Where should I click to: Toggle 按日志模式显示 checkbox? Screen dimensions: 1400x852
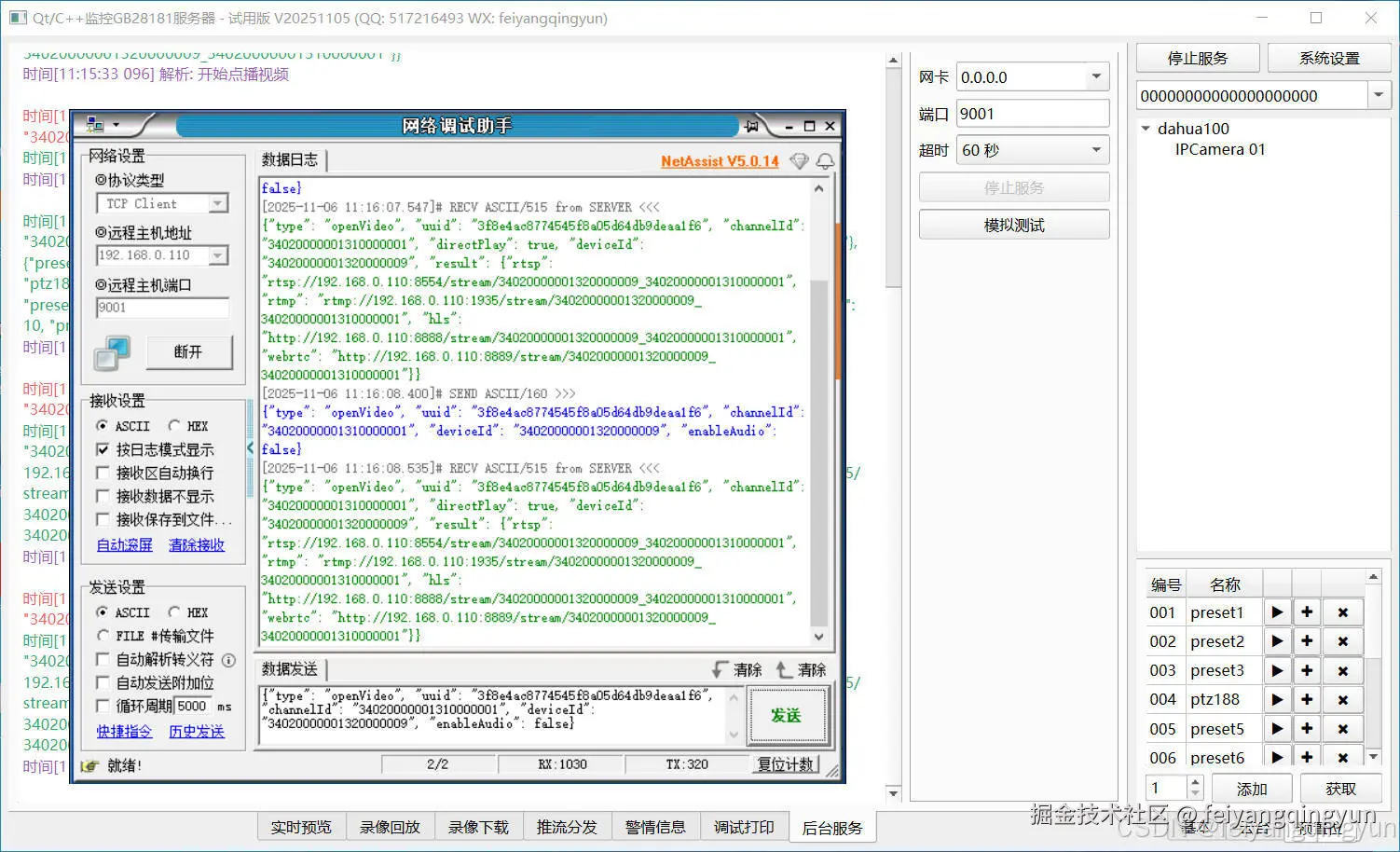(103, 449)
